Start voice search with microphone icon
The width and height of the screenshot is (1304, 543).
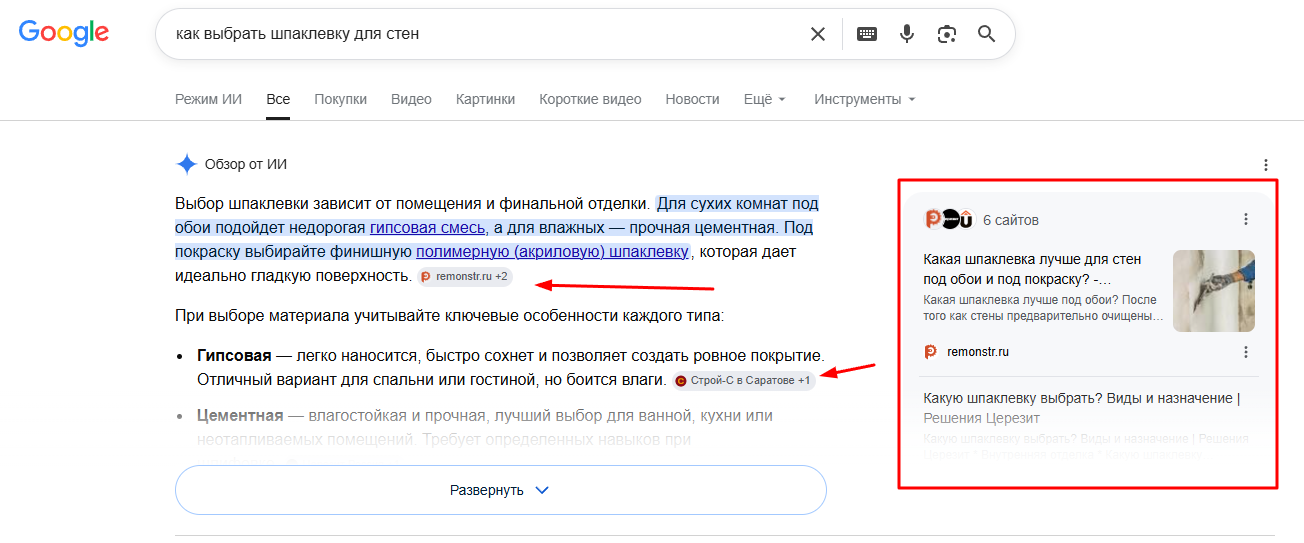coord(907,34)
